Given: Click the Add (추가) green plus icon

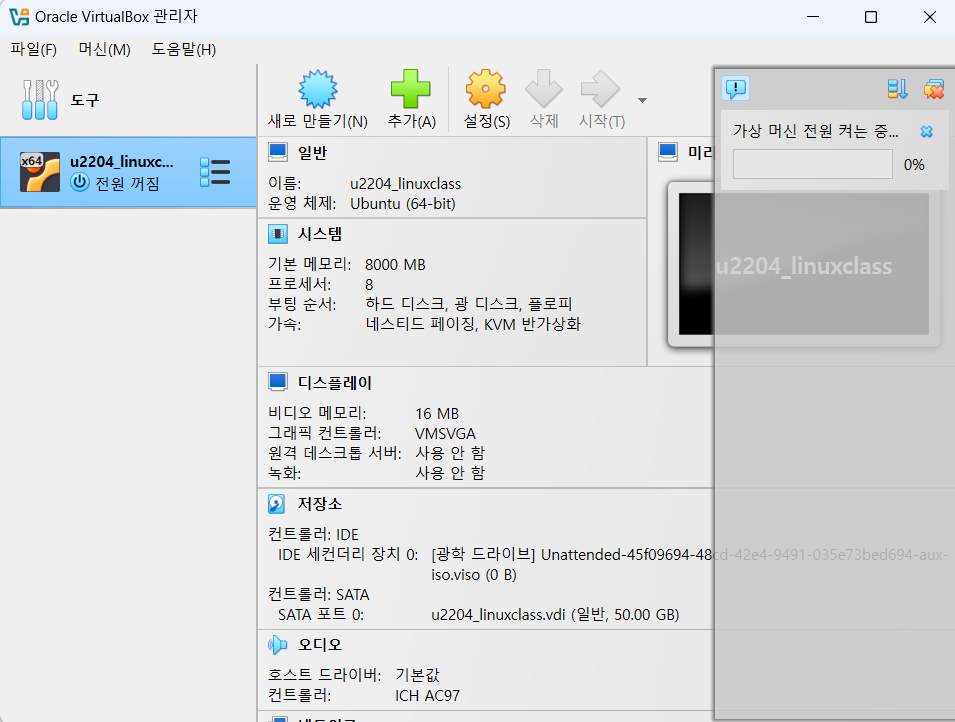Looking at the screenshot, I should [x=411, y=89].
